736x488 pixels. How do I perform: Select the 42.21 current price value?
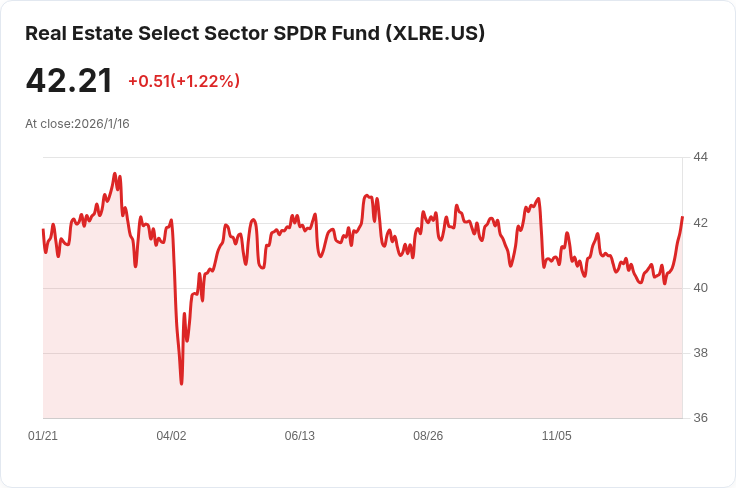(69, 81)
